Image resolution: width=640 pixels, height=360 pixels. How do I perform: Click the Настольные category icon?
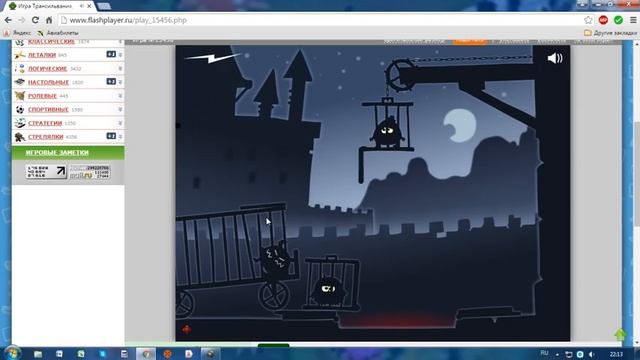pos(20,82)
